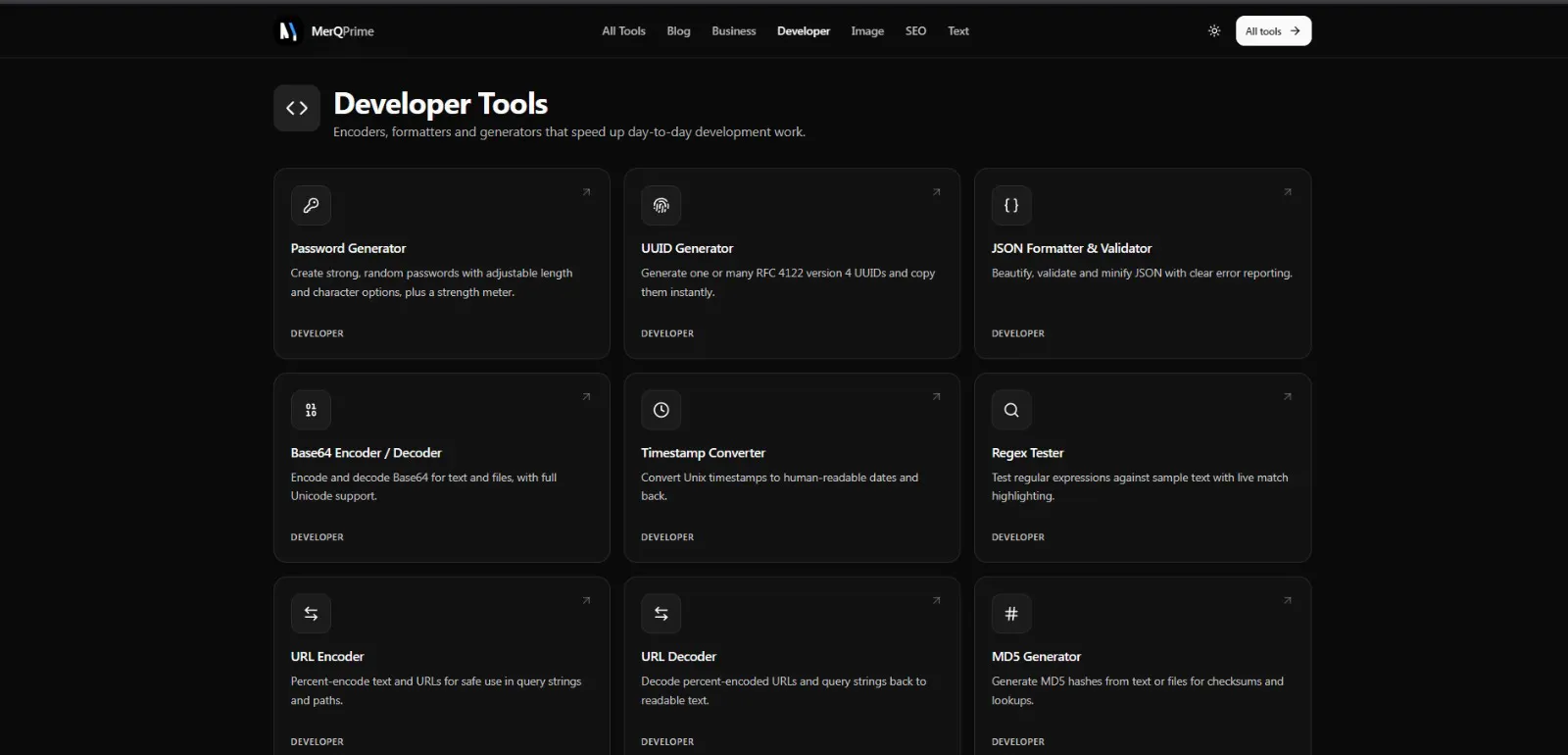Image resolution: width=1568 pixels, height=755 pixels.
Task: Open the All Tools nav item
Action: (x=623, y=31)
